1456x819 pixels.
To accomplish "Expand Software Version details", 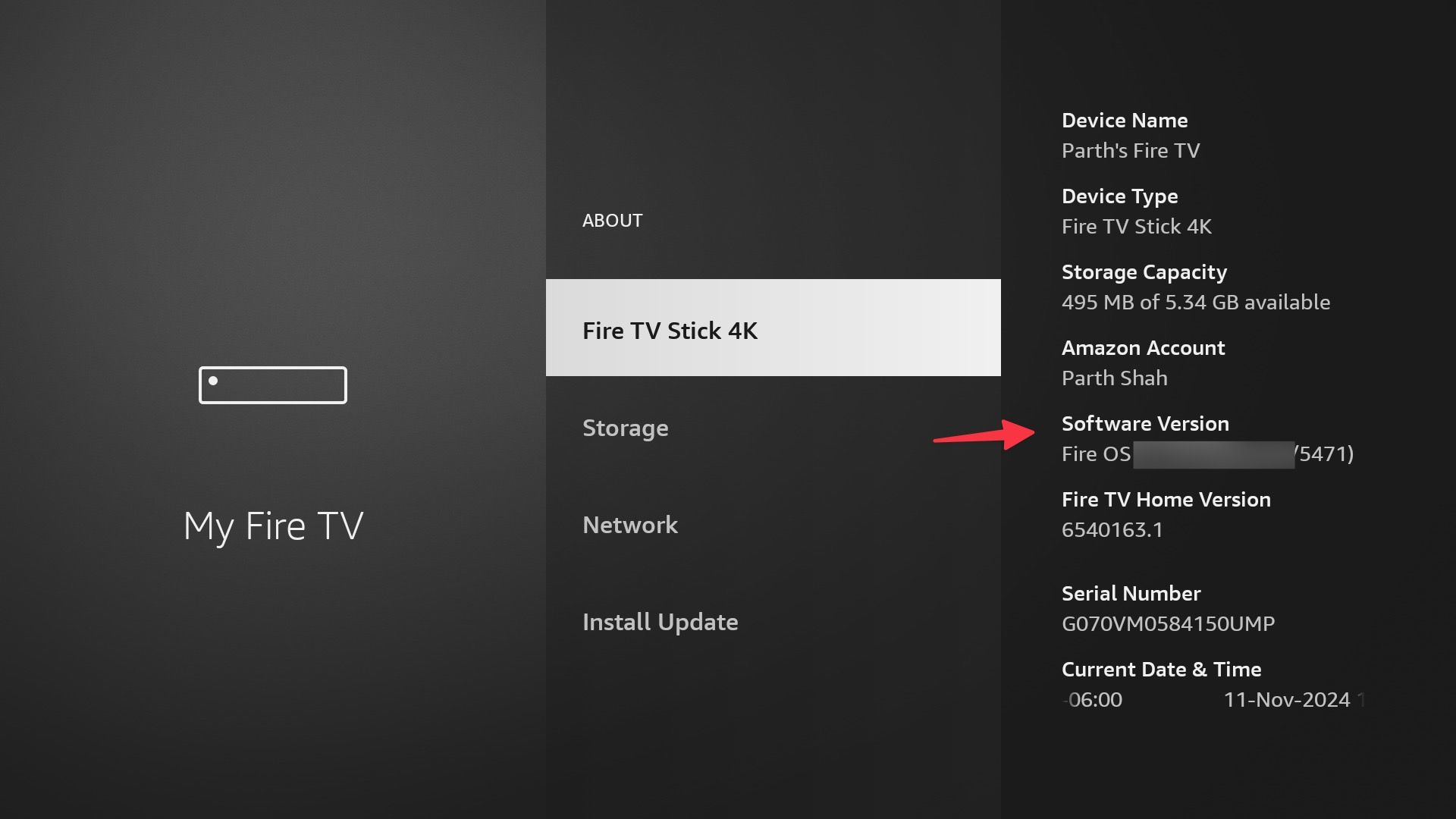I will click(1144, 423).
